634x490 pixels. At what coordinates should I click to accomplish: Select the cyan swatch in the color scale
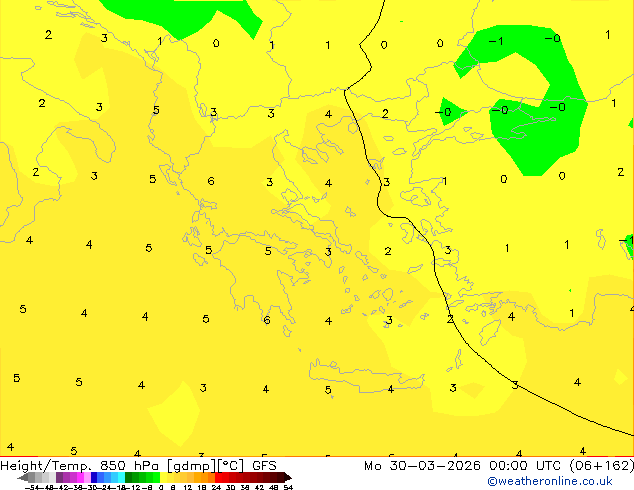click(121, 477)
